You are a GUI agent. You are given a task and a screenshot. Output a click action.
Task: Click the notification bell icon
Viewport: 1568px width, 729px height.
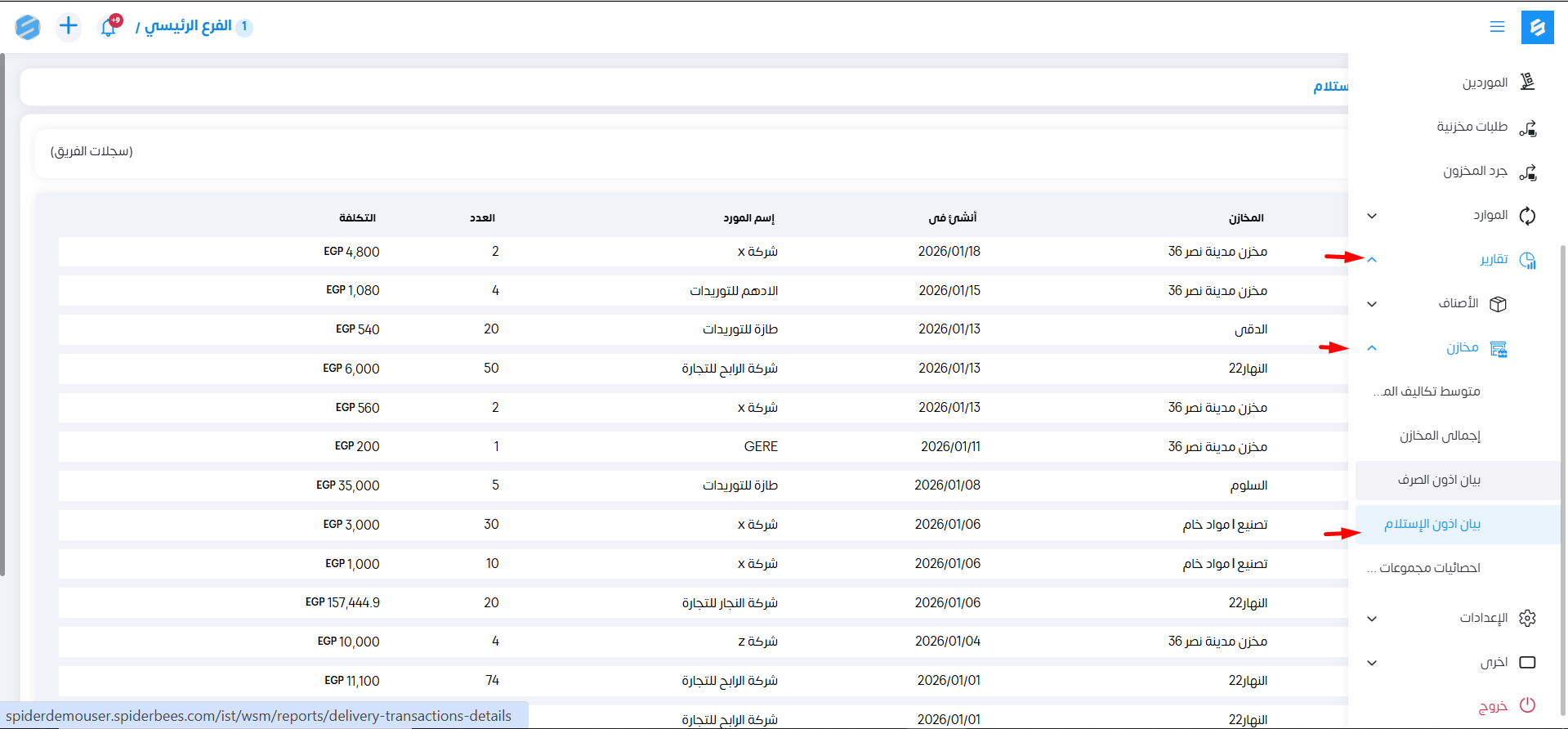tap(109, 27)
